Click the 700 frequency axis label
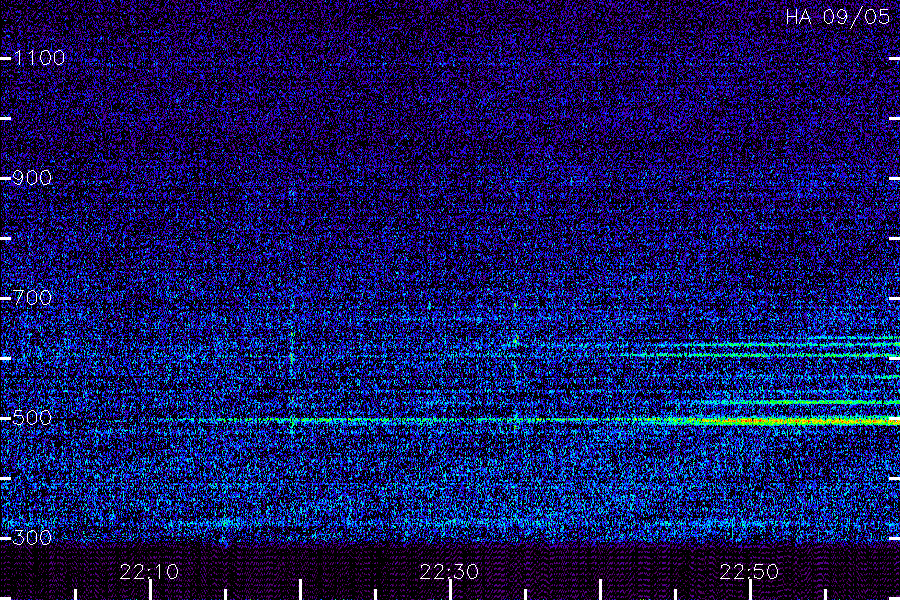This screenshot has width=900, height=600. [x=32, y=298]
